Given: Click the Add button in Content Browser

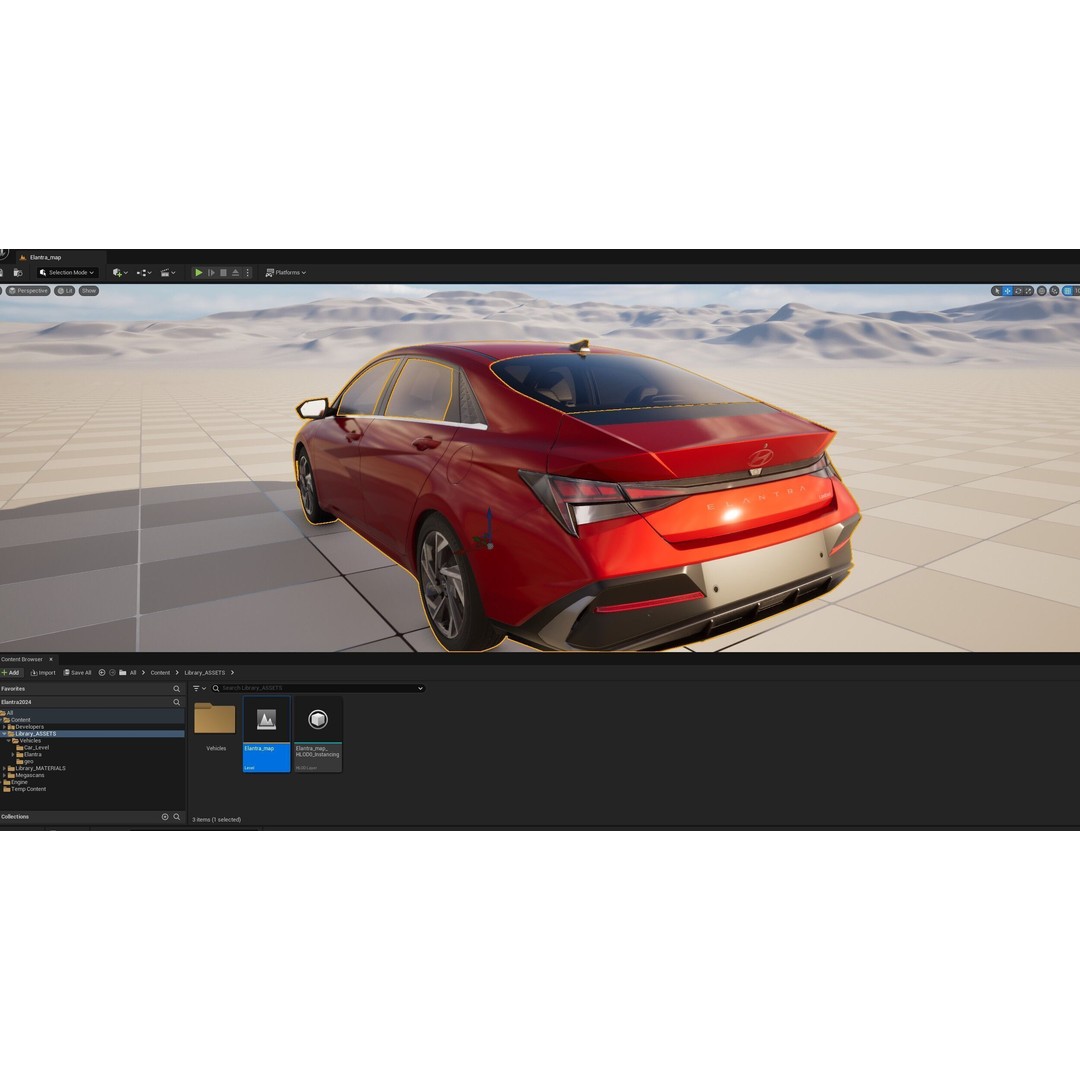Looking at the screenshot, I should 12,672.
